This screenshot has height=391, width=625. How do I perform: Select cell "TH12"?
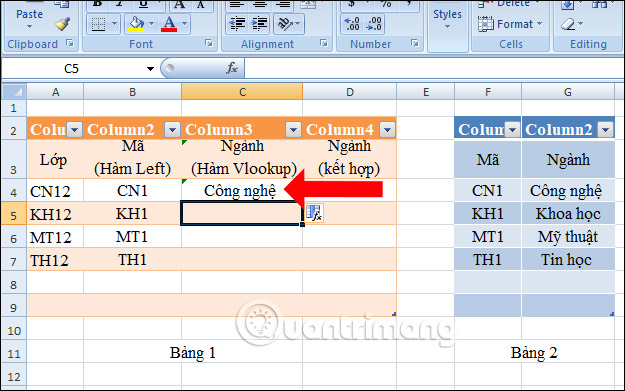[55, 260]
